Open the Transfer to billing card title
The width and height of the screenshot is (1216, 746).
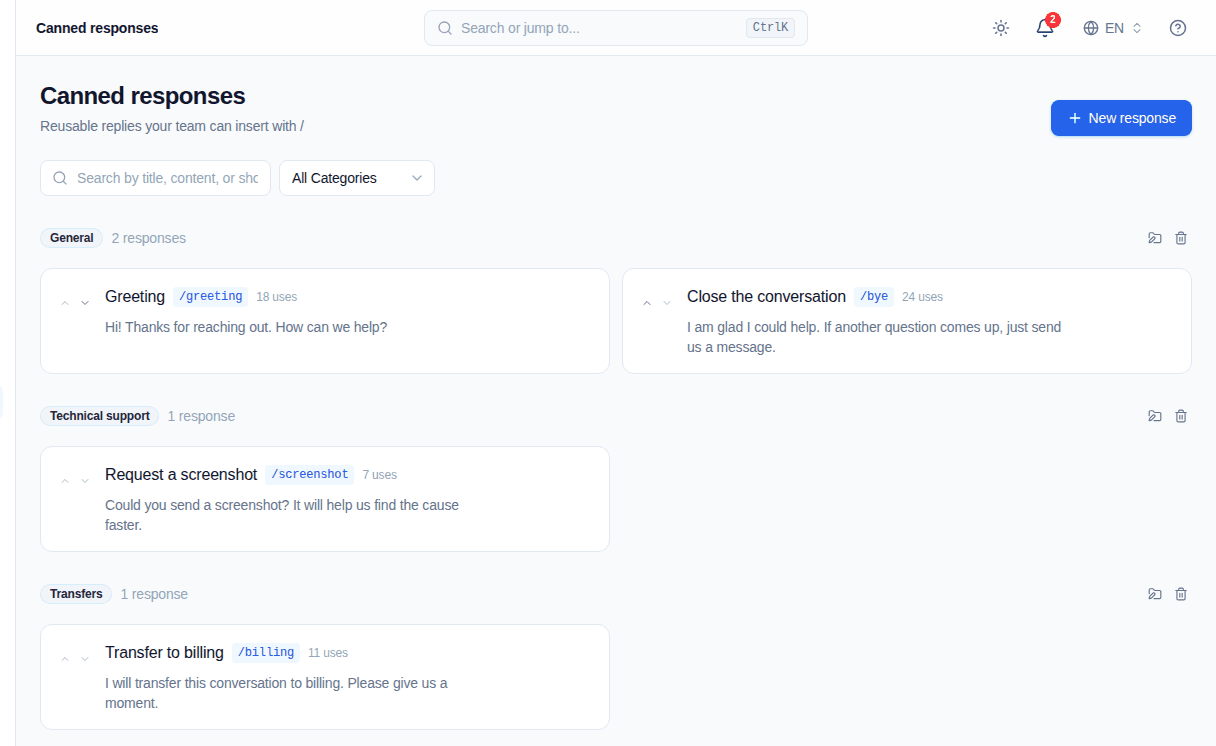pos(164,652)
